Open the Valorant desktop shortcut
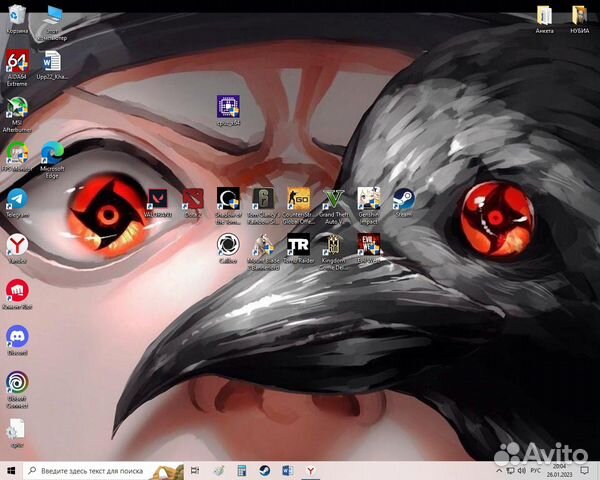The height and width of the screenshot is (480, 600). pos(157,198)
